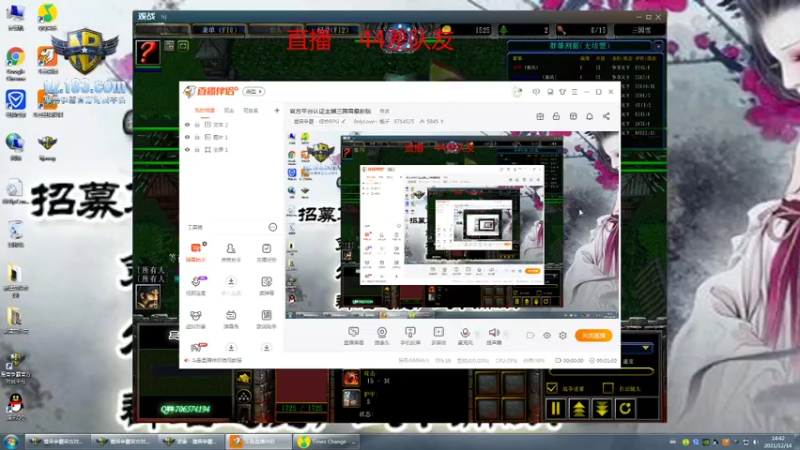Click the toolbox bottom-row middle download icon
This screenshot has width=800, height=450.
(231, 348)
